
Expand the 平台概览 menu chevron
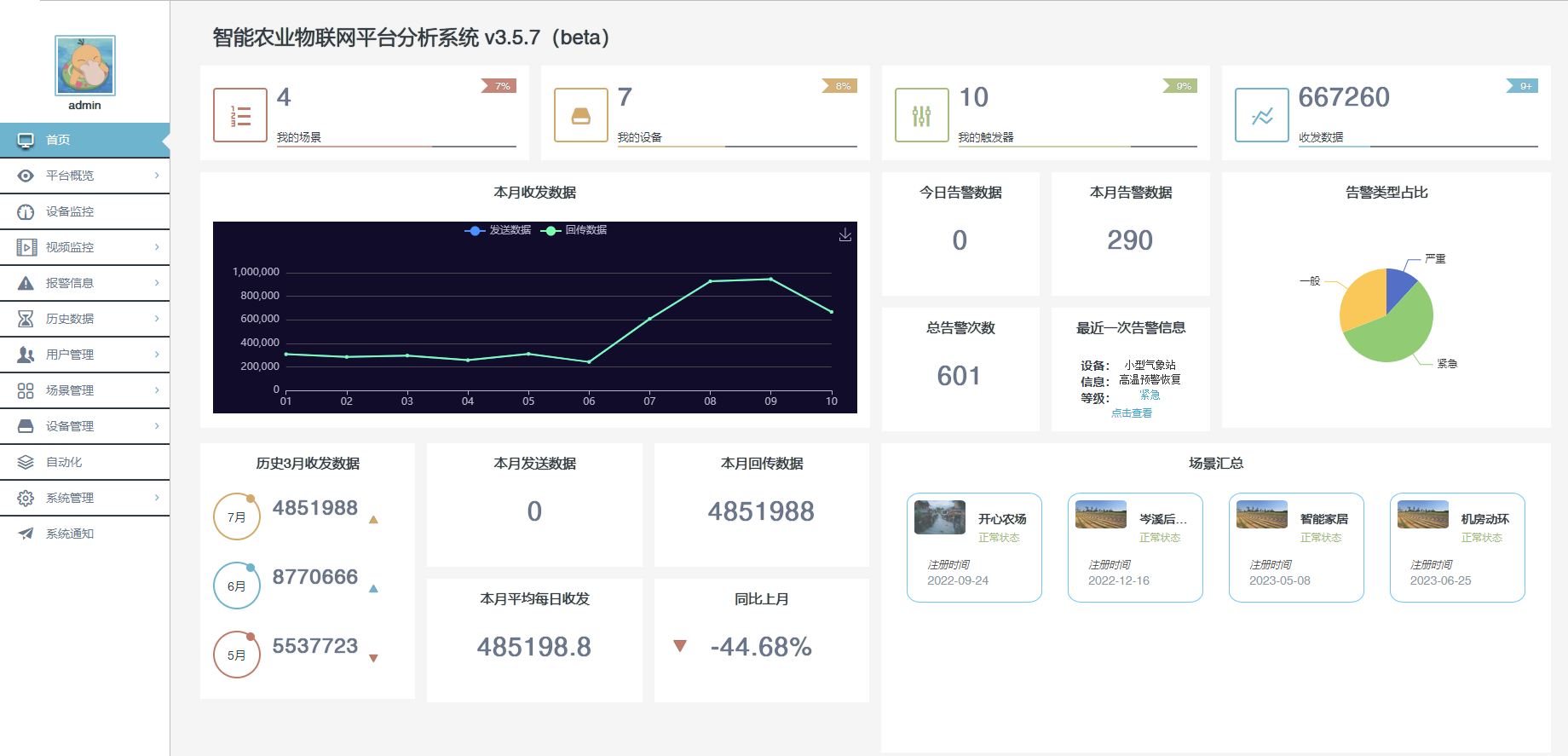point(158,176)
